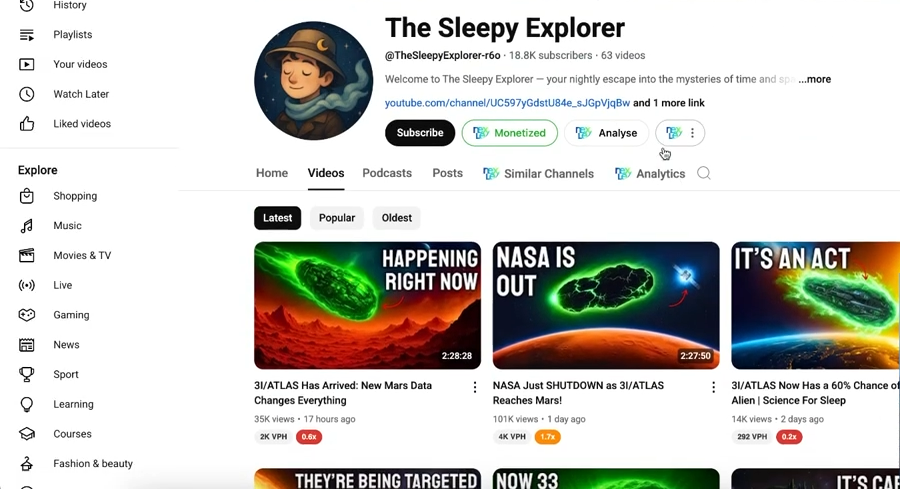Screen dimensions: 900x489
Task: Click the Live broadcast icon
Action: [x=26, y=285]
